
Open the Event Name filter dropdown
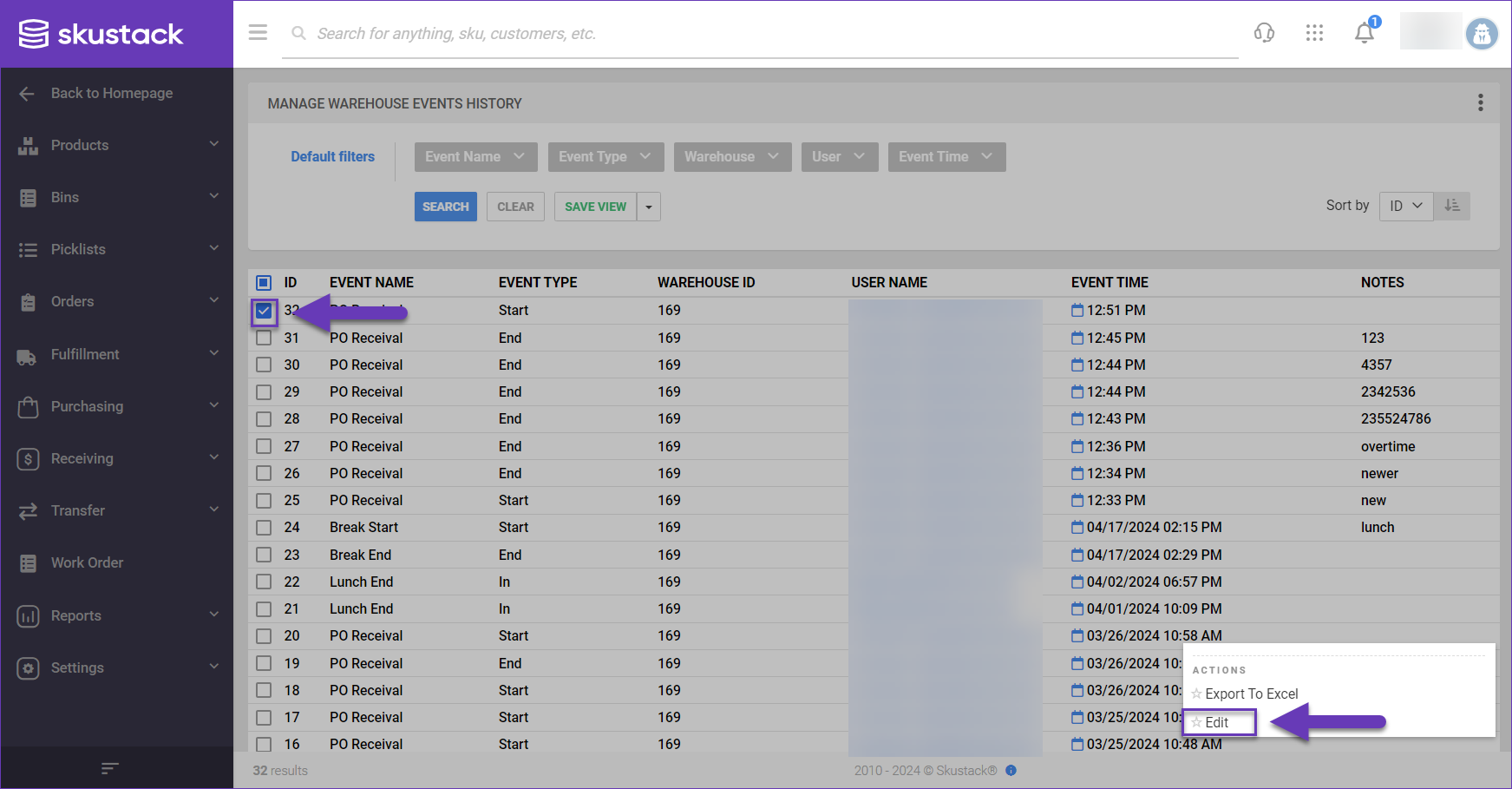(475, 157)
